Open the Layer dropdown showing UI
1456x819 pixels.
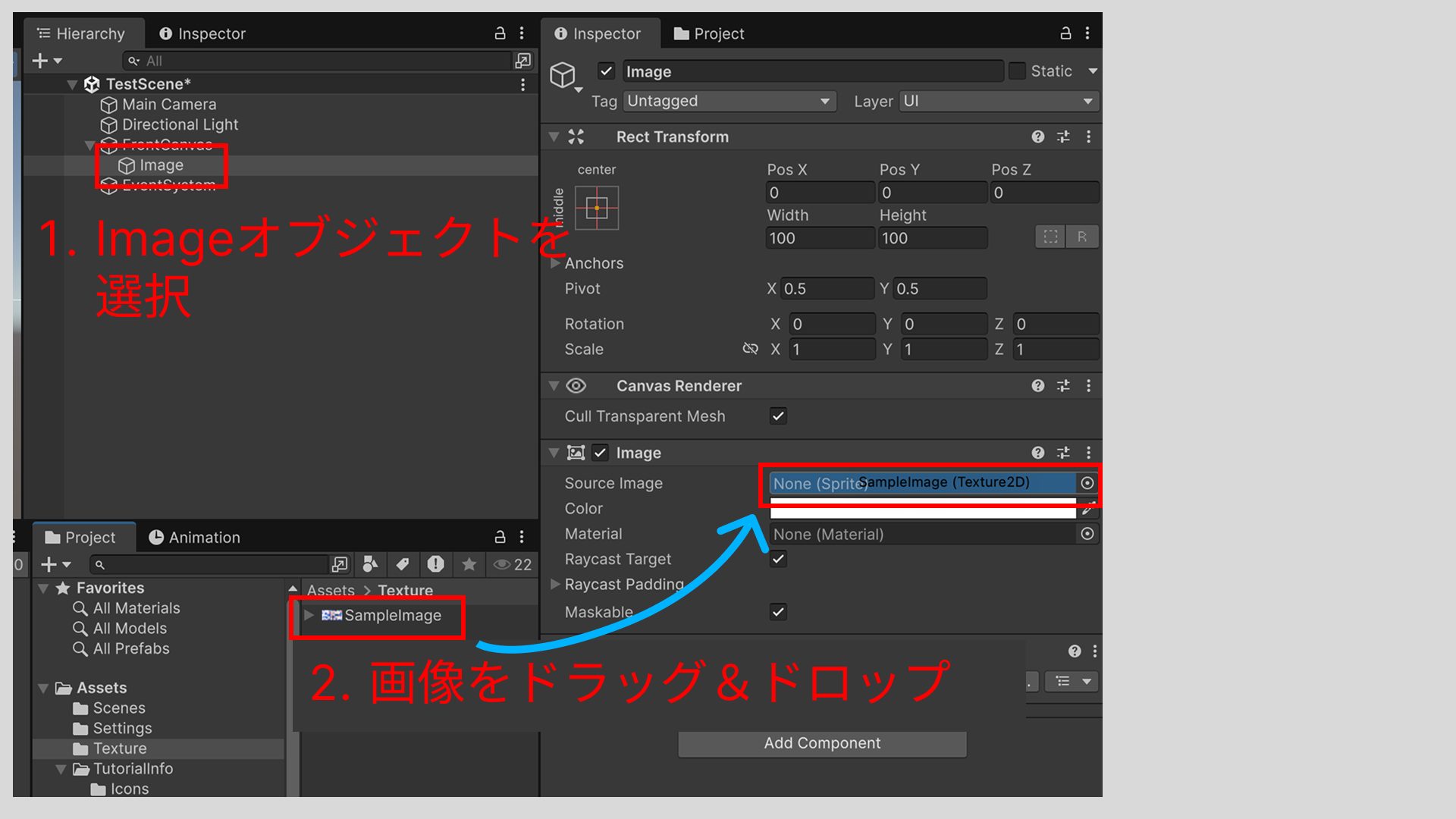coord(998,101)
